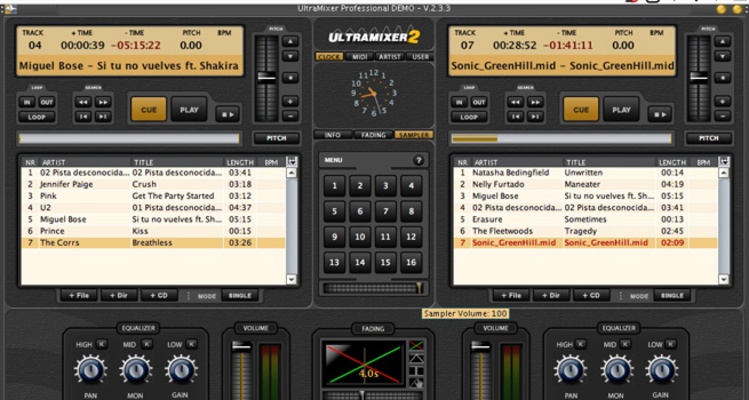The height and width of the screenshot is (400, 749).
Task: Click the left equalizer HIGH knob
Action: (x=91, y=370)
